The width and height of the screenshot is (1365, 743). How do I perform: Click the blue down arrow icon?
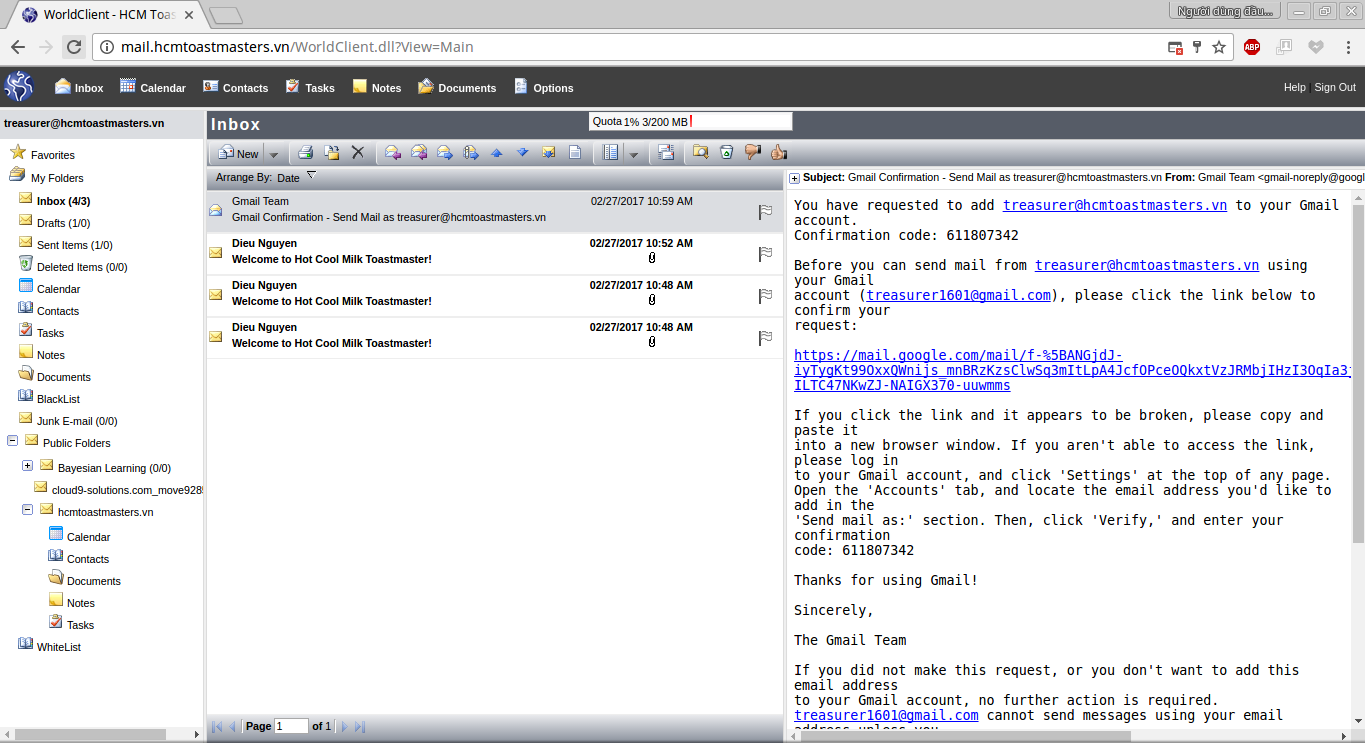tap(522, 153)
